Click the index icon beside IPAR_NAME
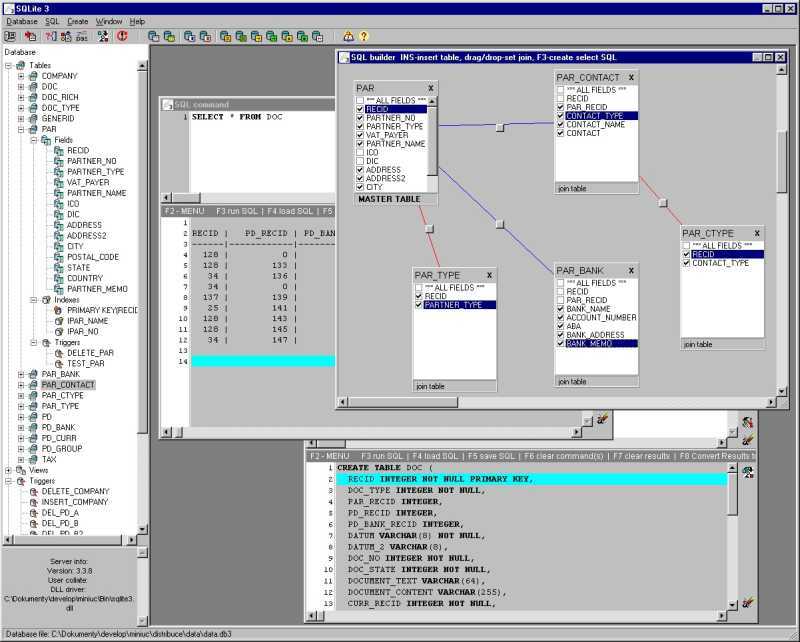Image resolution: width=800 pixels, height=642 pixels. point(59,321)
